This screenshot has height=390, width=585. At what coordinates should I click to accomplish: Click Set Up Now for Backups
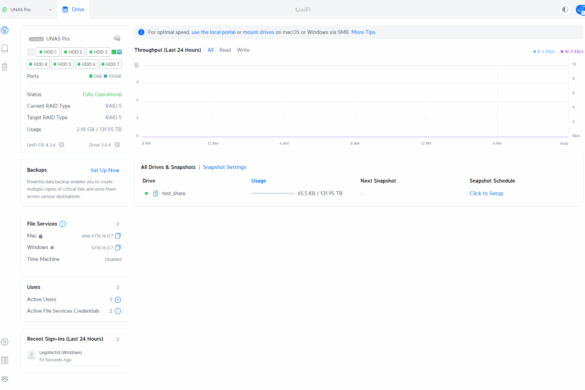tap(105, 170)
